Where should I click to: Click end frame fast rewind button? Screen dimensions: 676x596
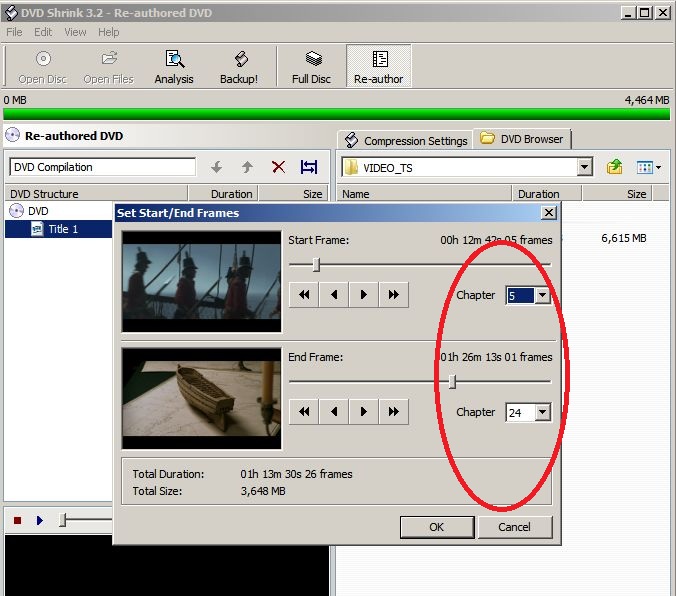[304, 411]
